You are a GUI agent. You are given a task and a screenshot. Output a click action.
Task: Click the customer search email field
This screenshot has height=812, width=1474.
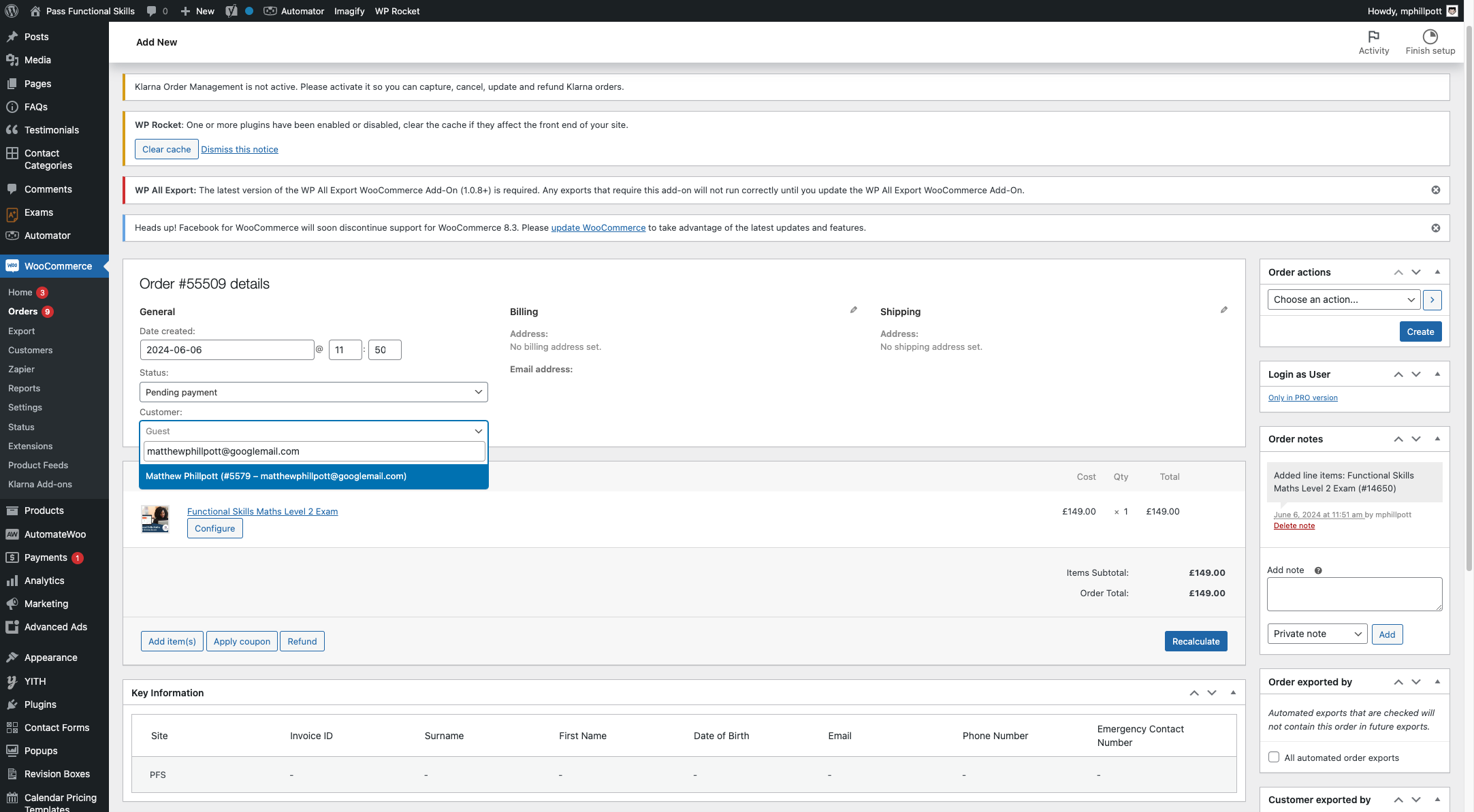point(314,451)
